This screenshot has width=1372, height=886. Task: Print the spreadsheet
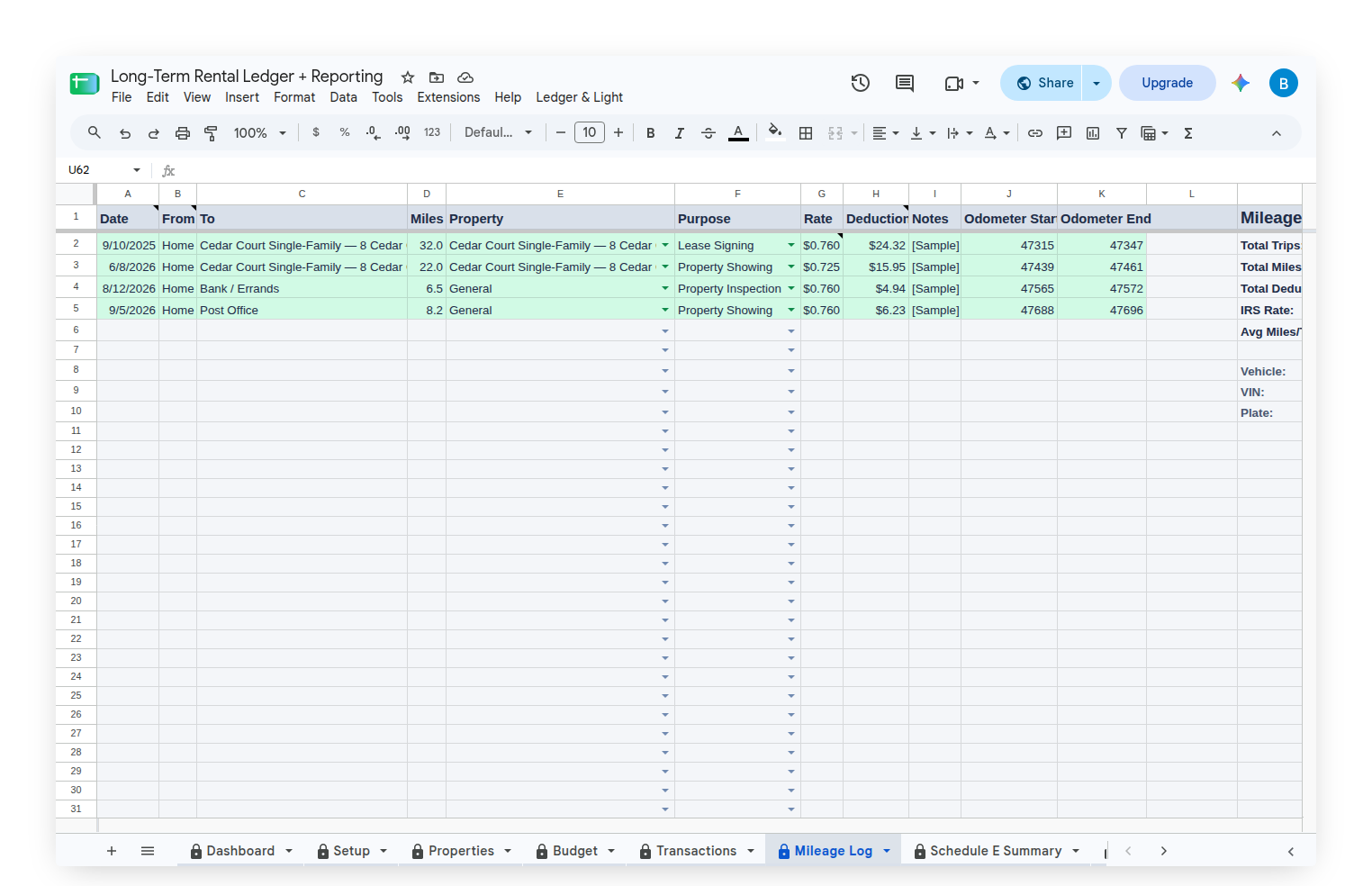[183, 133]
